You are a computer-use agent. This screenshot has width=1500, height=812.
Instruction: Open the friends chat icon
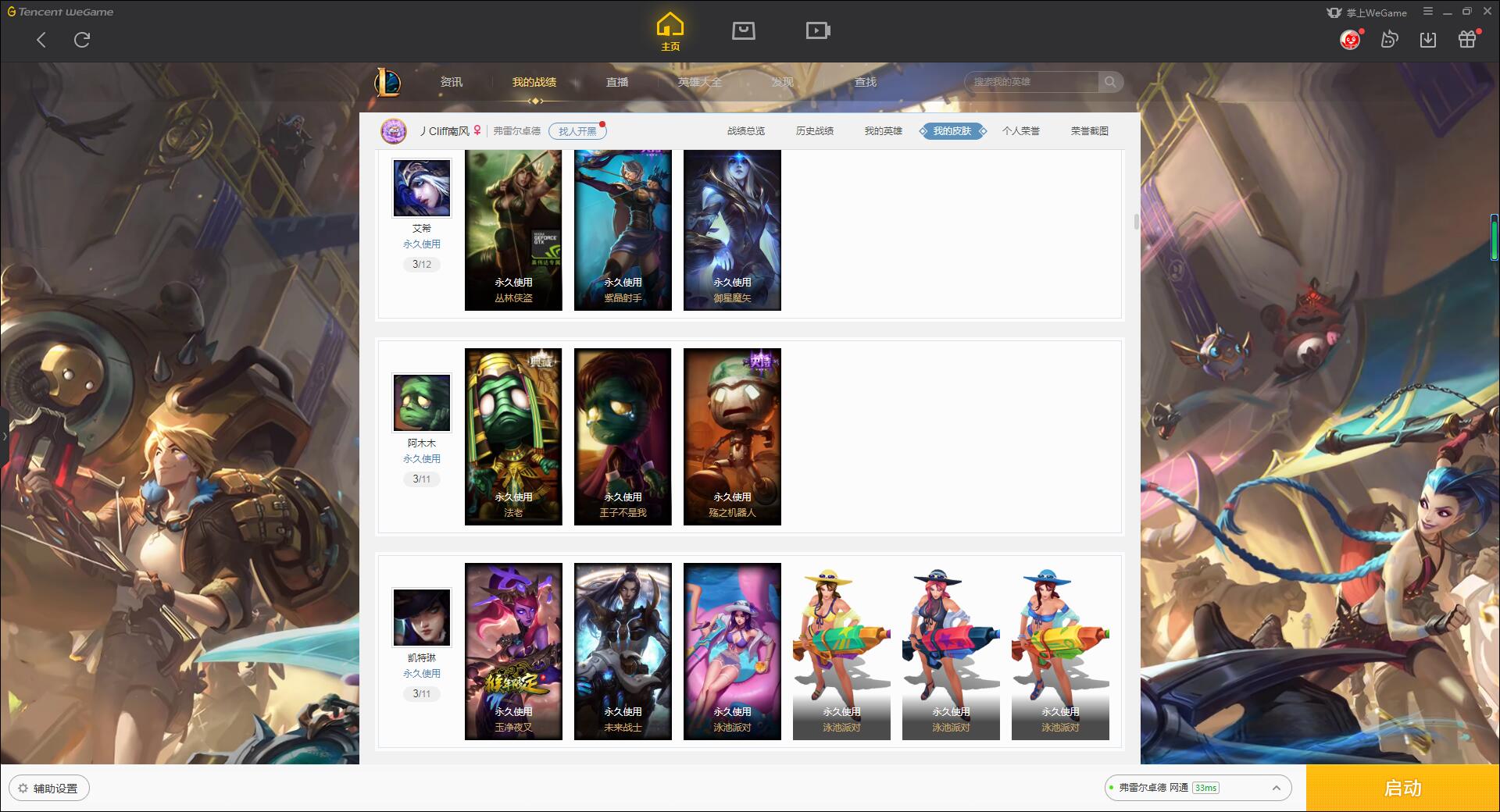click(1389, 39)
